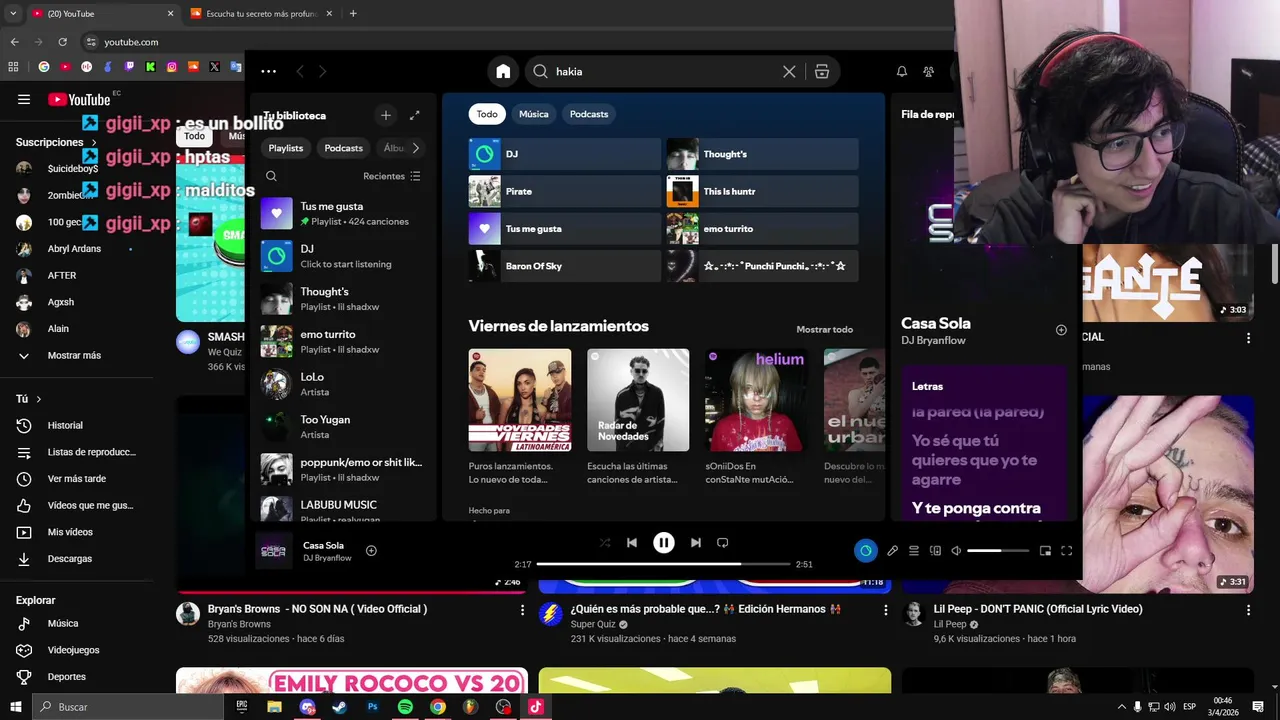Viewport: 1280px width, 720px height.
Task: Search within Tu biblioteca
Action: (x=271, y=176)
